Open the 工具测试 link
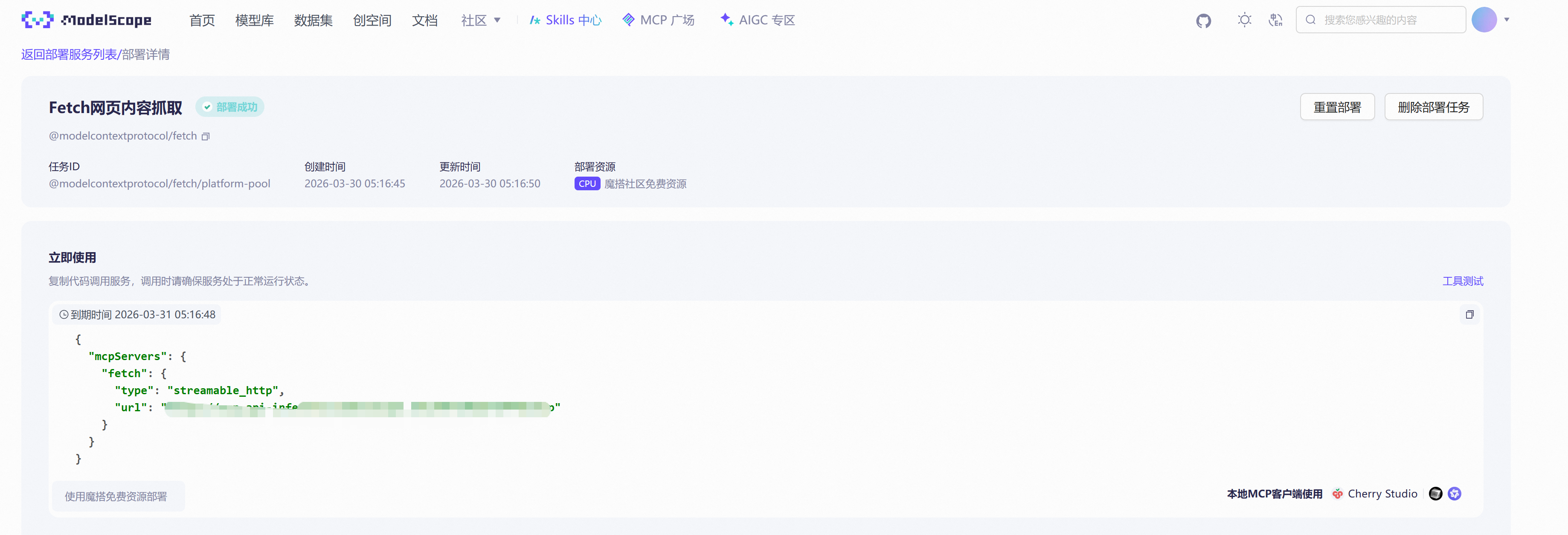This screenshot has width=1568, height=535. [x=1462, y=281]
